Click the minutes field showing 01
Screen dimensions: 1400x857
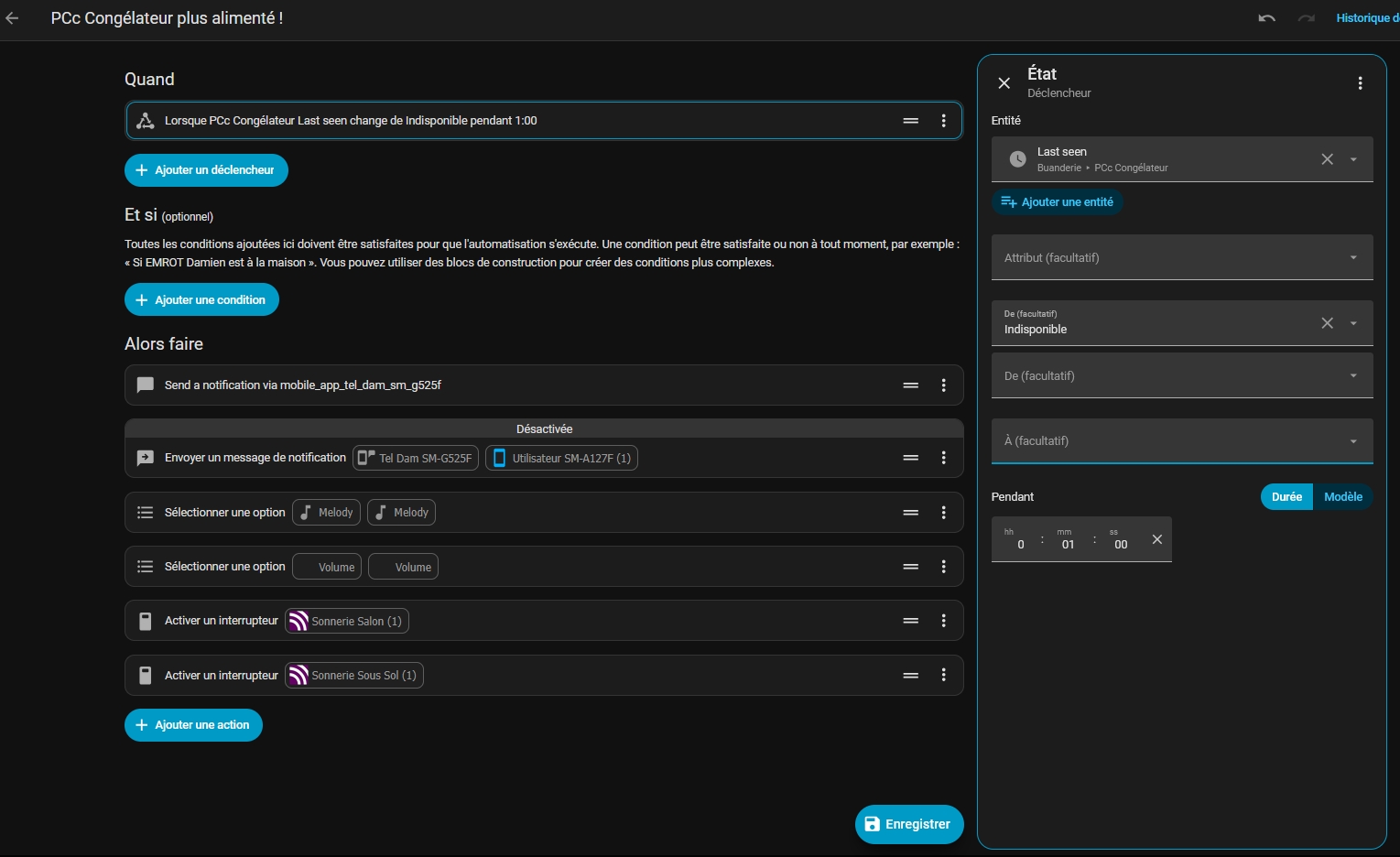pyautogui.click(x=1068, y=544)
